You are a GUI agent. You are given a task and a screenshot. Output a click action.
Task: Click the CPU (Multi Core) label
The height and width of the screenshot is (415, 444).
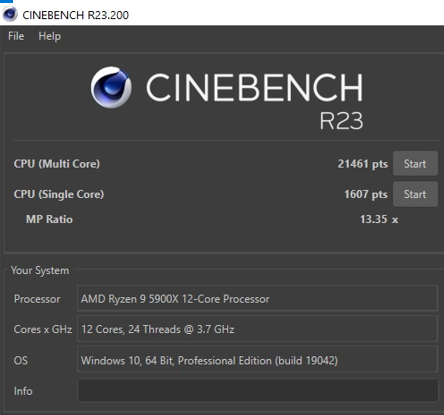coord(57,164)
